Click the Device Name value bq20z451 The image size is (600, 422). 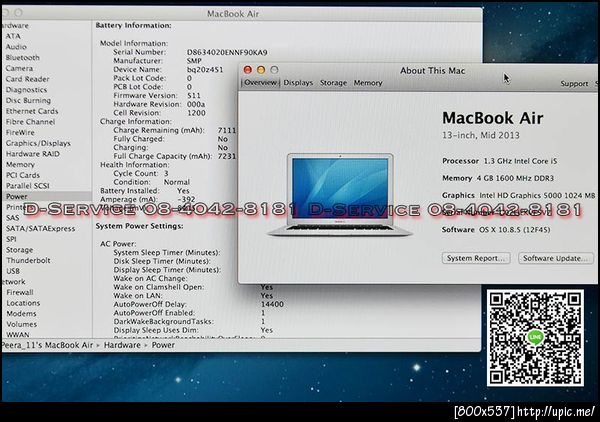pos(205,70)
